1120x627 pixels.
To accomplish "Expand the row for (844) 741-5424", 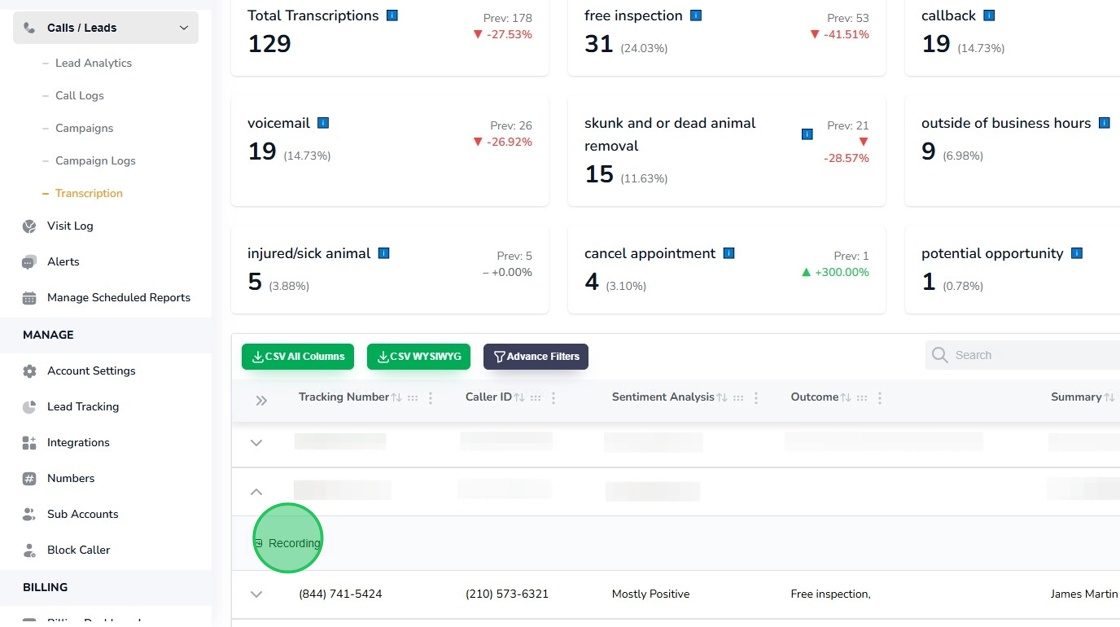I will point(256,594).
